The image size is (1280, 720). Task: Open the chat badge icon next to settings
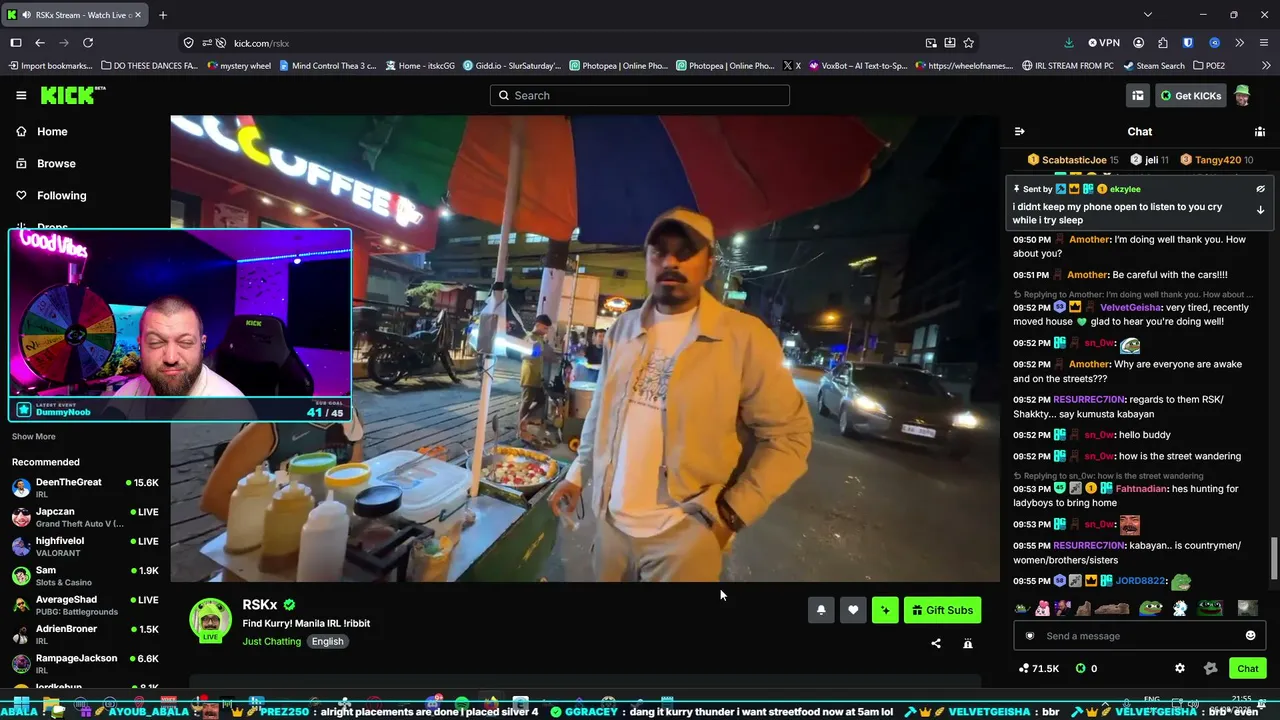pos(1211,668)
